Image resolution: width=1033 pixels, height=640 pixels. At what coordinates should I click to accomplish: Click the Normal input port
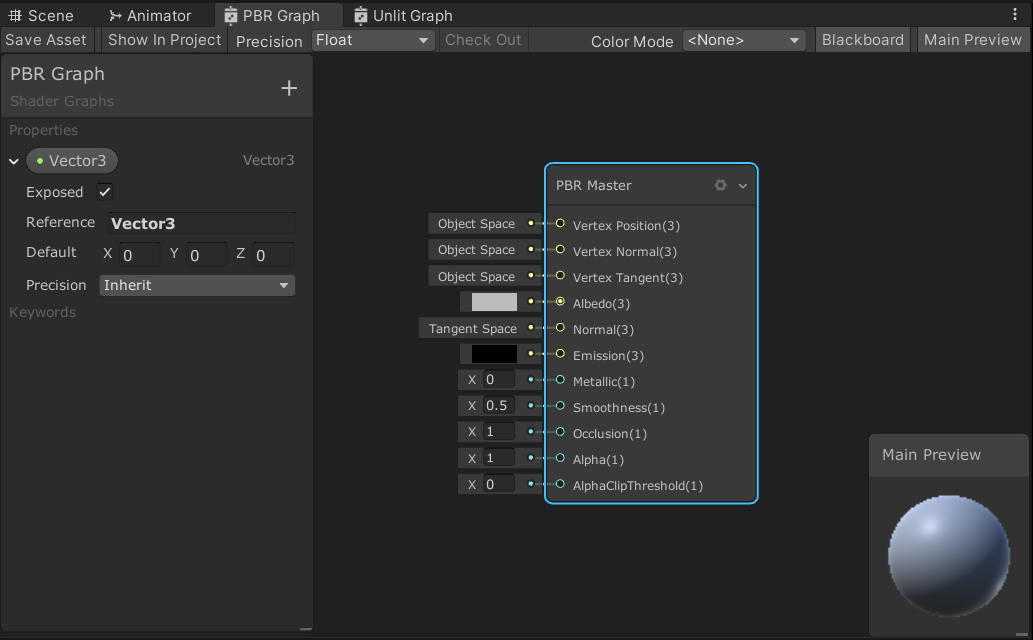(560, 328)
